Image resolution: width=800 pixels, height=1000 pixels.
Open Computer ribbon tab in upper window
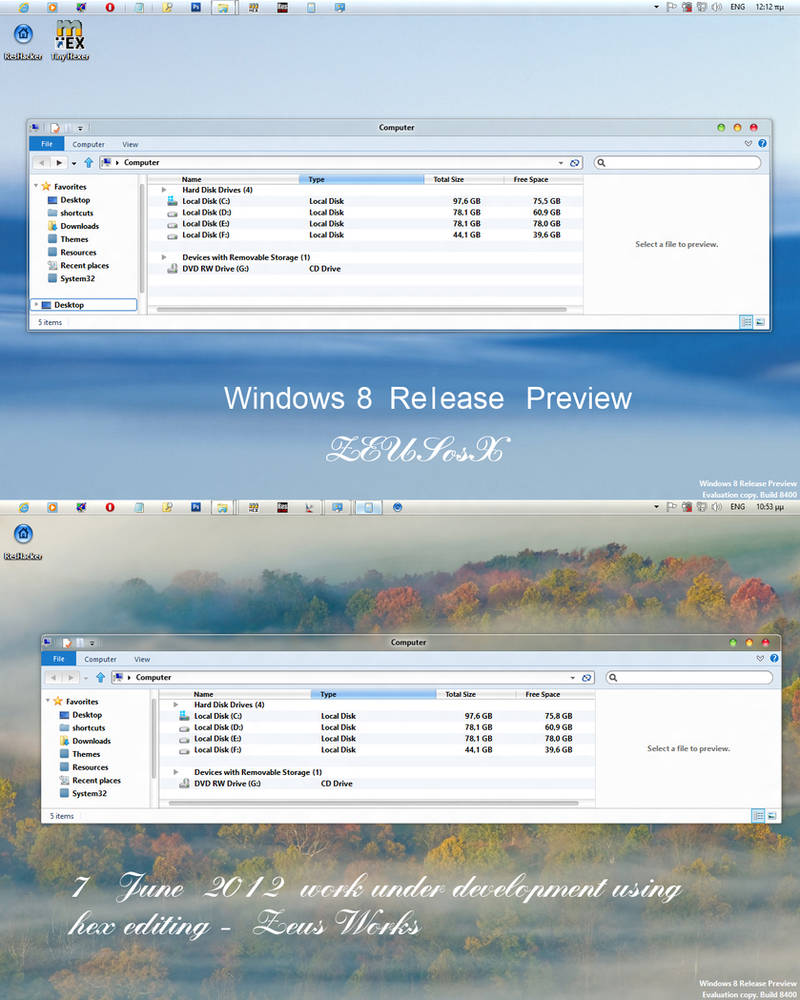click(x=88, y=144)
